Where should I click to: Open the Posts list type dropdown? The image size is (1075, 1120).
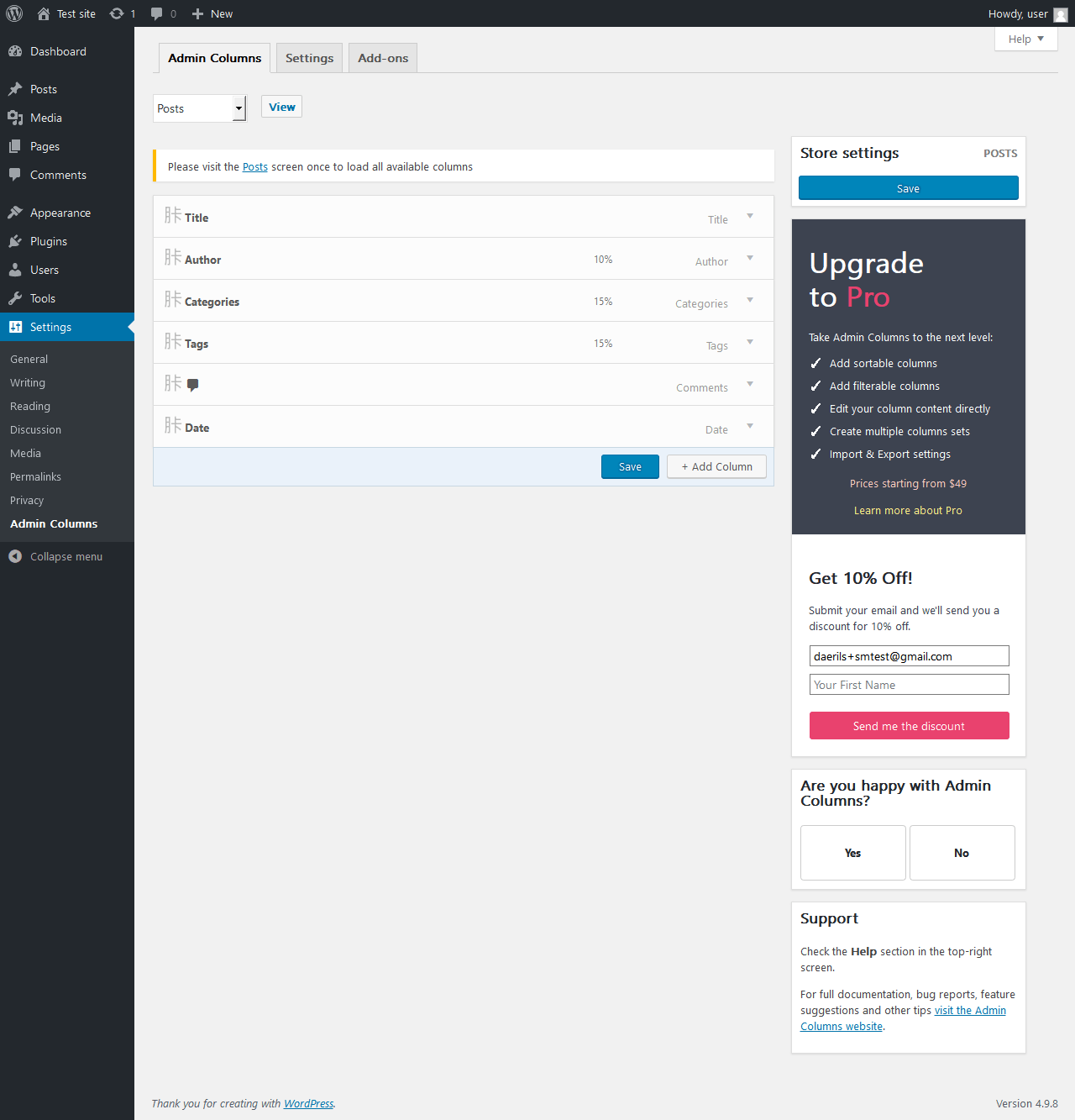tap(200, 108)
